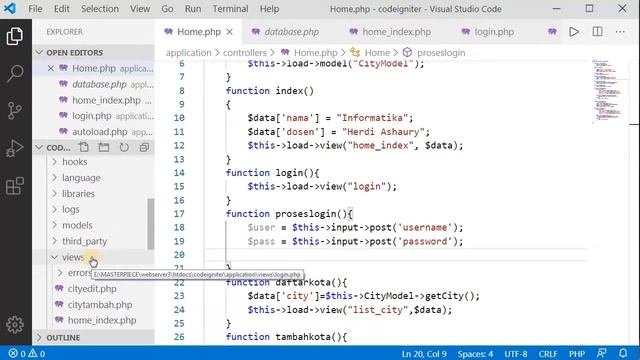Click the application breadcrumb segment
The image size is (640, 360).
(189, 53)
